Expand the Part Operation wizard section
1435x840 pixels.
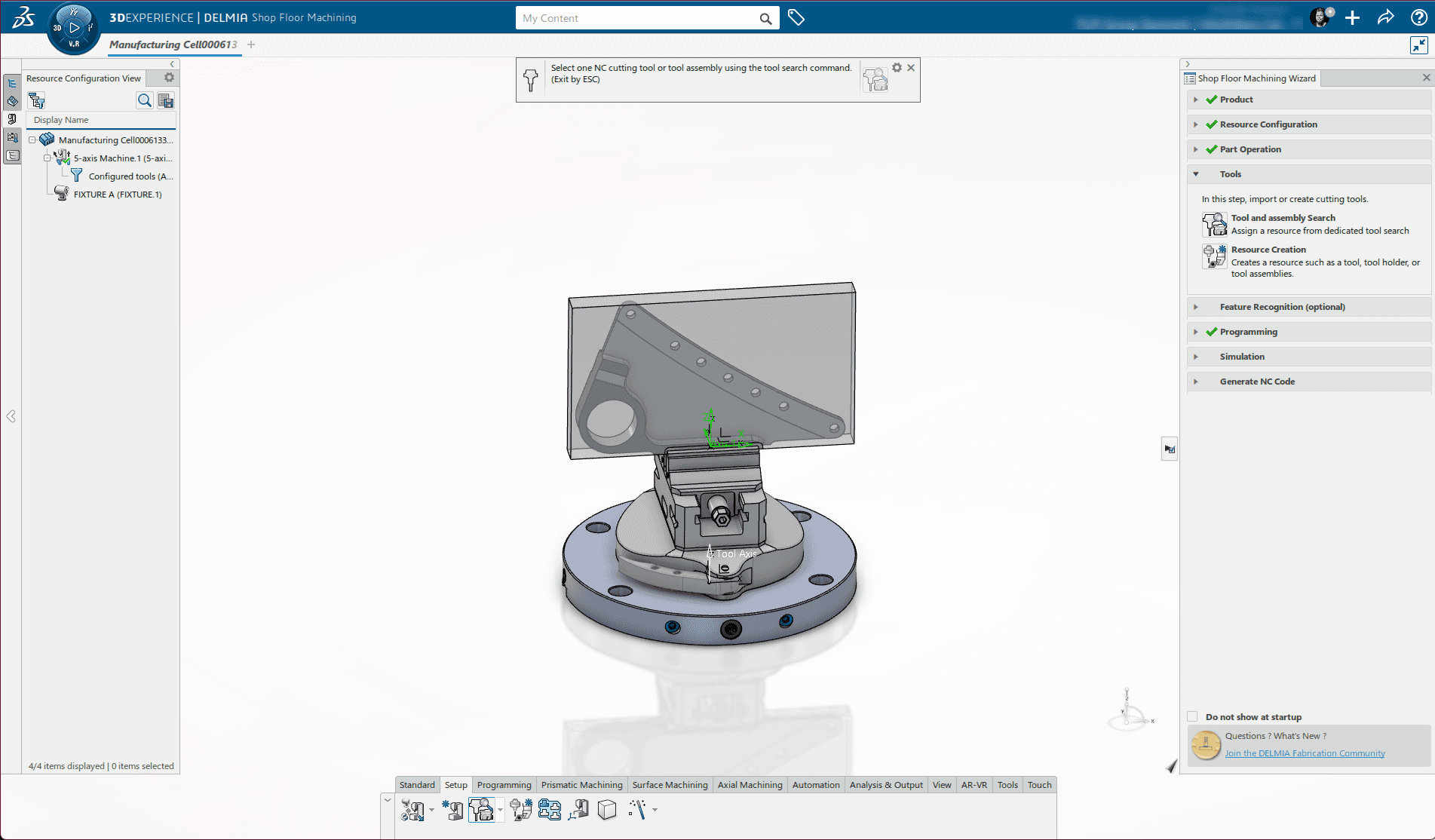pyautogui.click(x=1196, y=149)
